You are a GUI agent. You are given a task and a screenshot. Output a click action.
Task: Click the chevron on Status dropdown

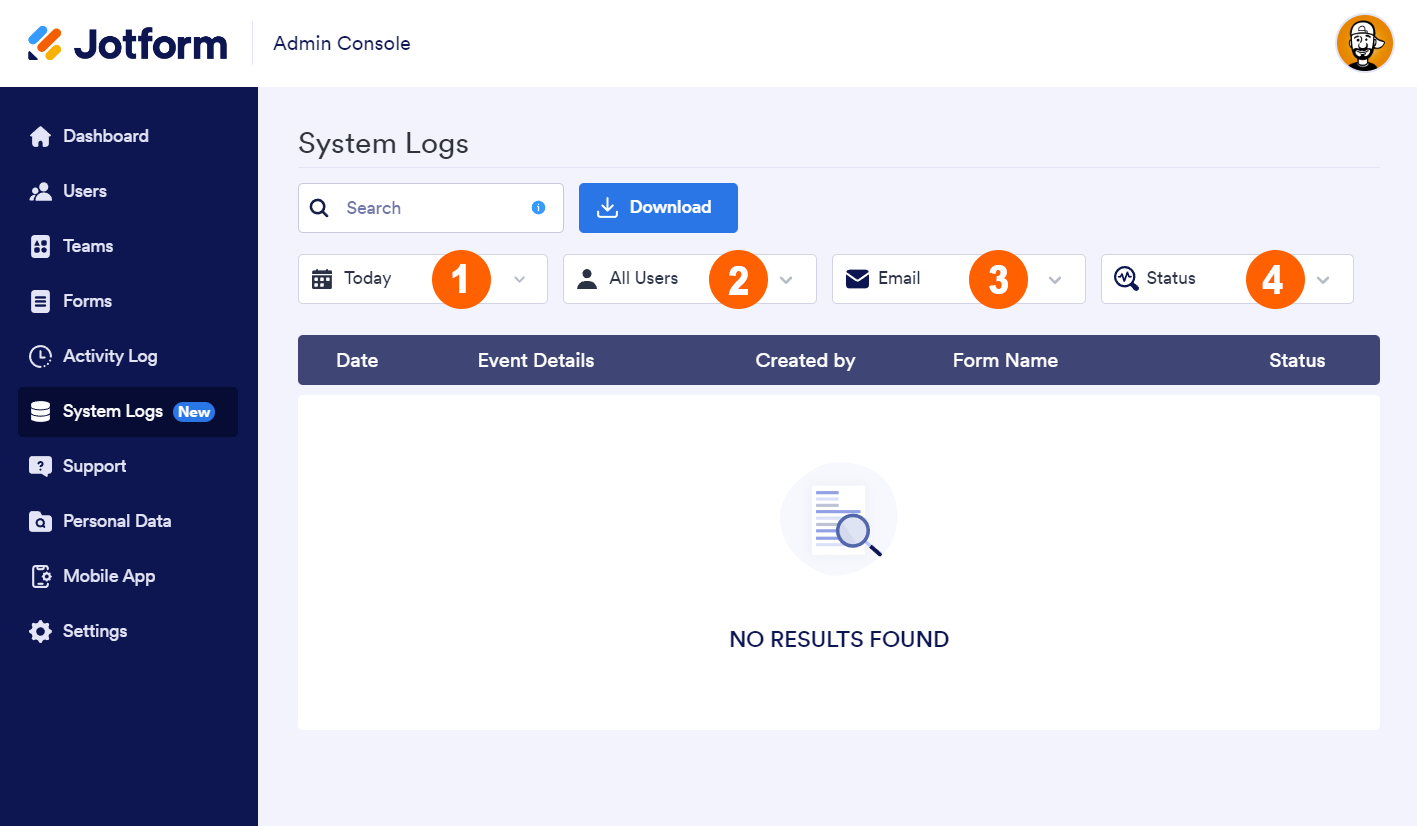(1323, 280)
